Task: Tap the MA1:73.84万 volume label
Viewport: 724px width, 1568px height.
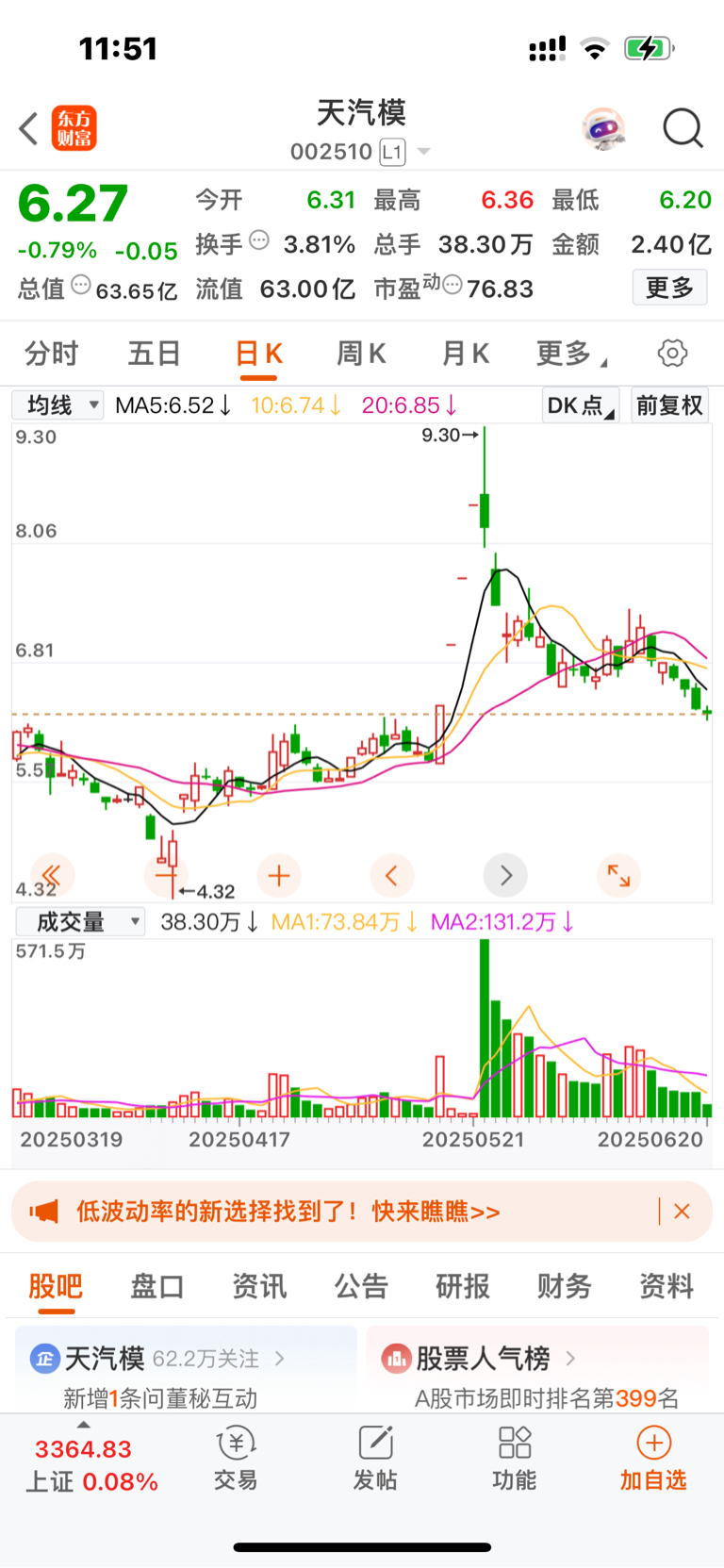Action: [345, 921]
